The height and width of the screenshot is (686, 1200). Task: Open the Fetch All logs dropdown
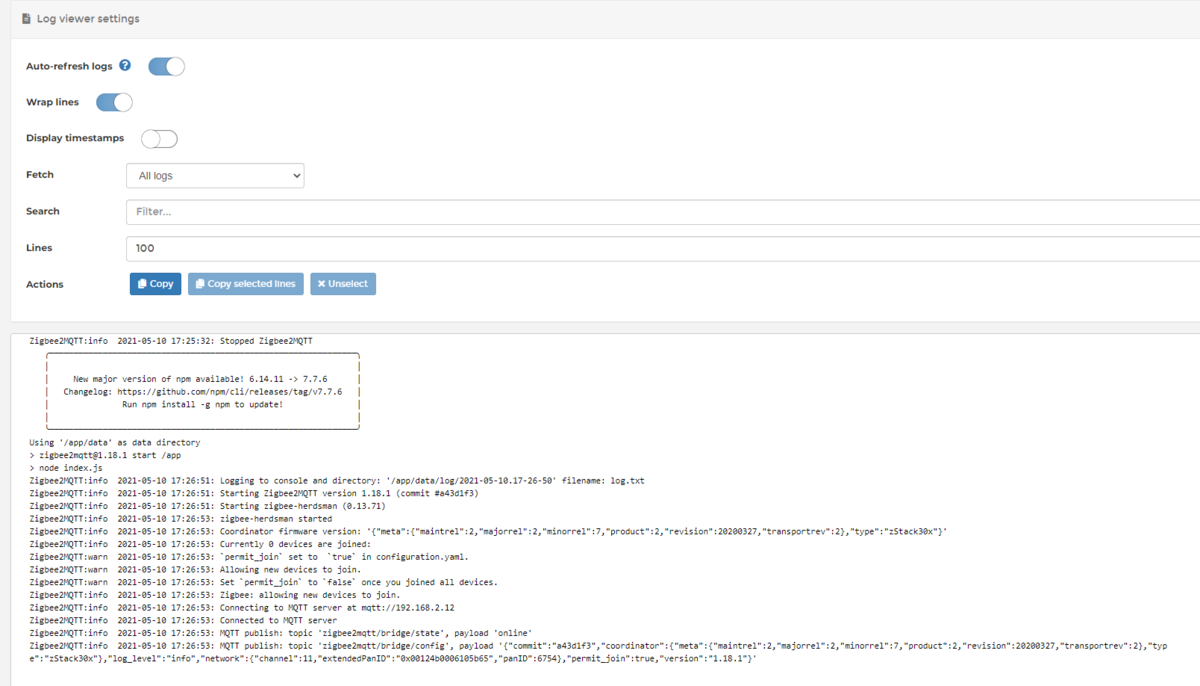(215, 176)
